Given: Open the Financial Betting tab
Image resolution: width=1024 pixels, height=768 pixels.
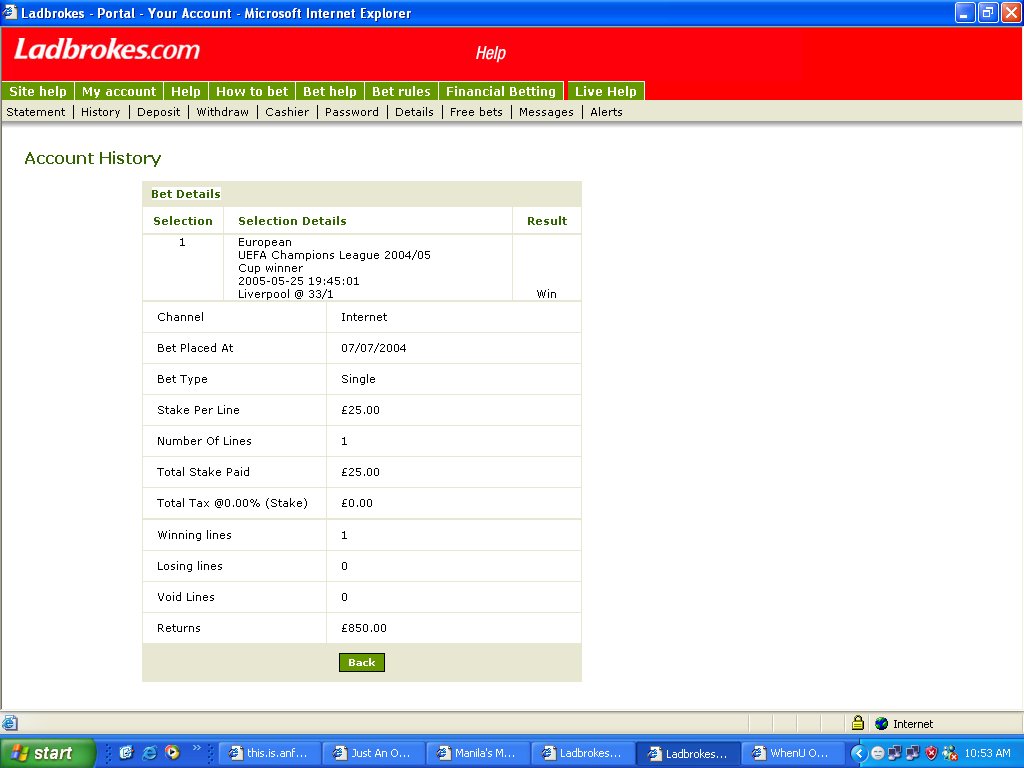Looking at the screenshot, I should (501, 91).
